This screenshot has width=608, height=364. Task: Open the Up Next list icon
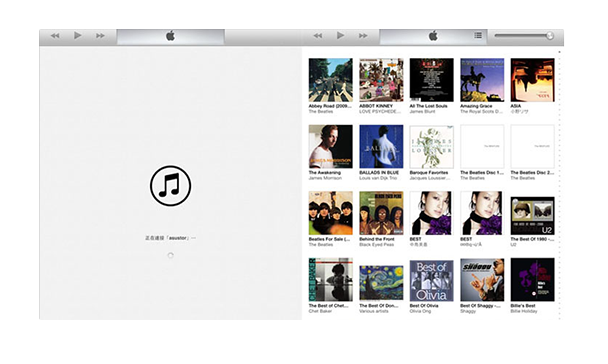point(478,35)
